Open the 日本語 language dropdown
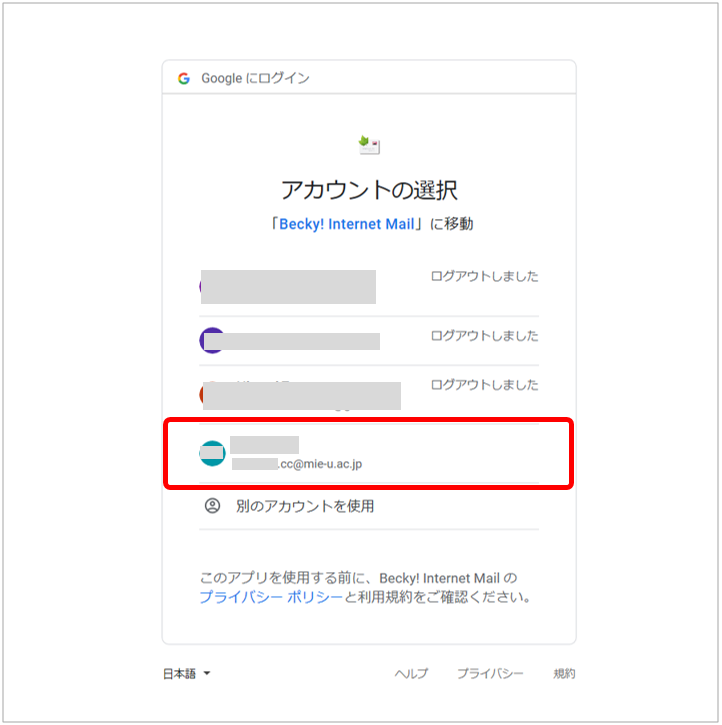 click(x=187, y=674)
